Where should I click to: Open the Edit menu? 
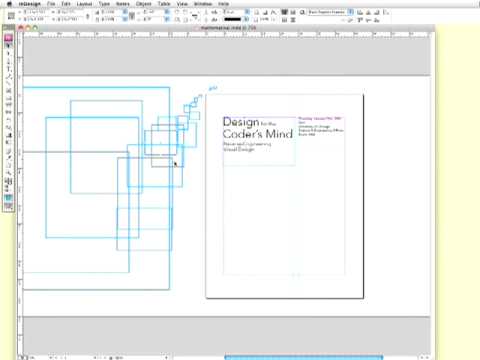click(66, 4)
